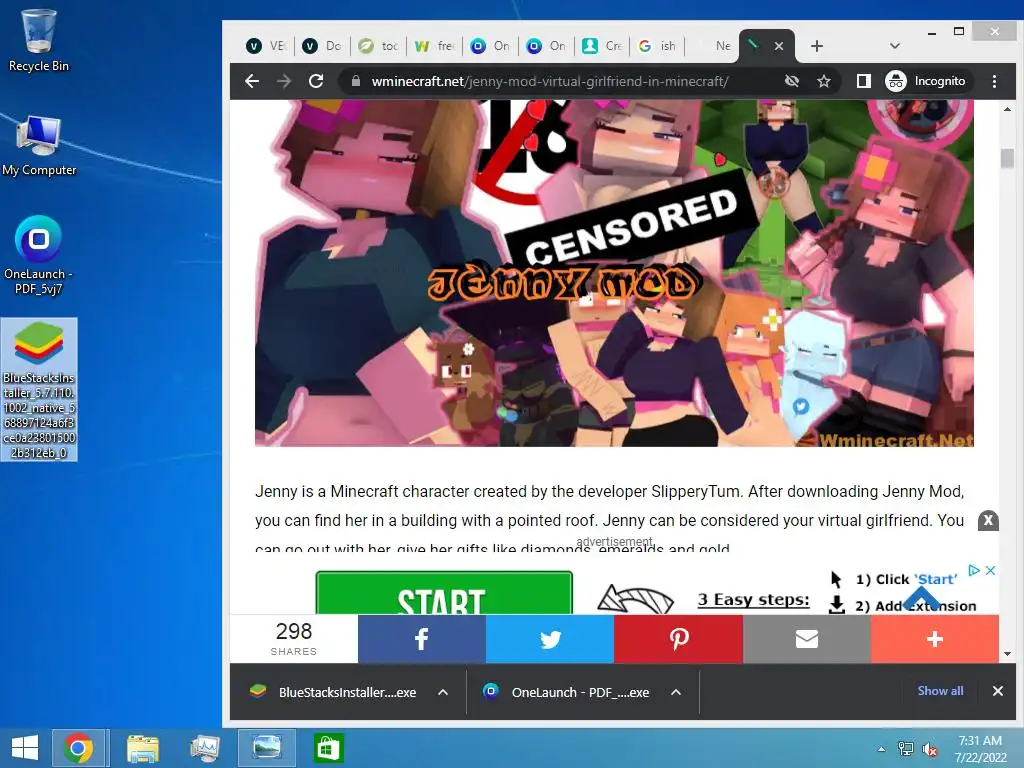
Task: Open the system monitor taskbar icon
Action: point(204,748)
